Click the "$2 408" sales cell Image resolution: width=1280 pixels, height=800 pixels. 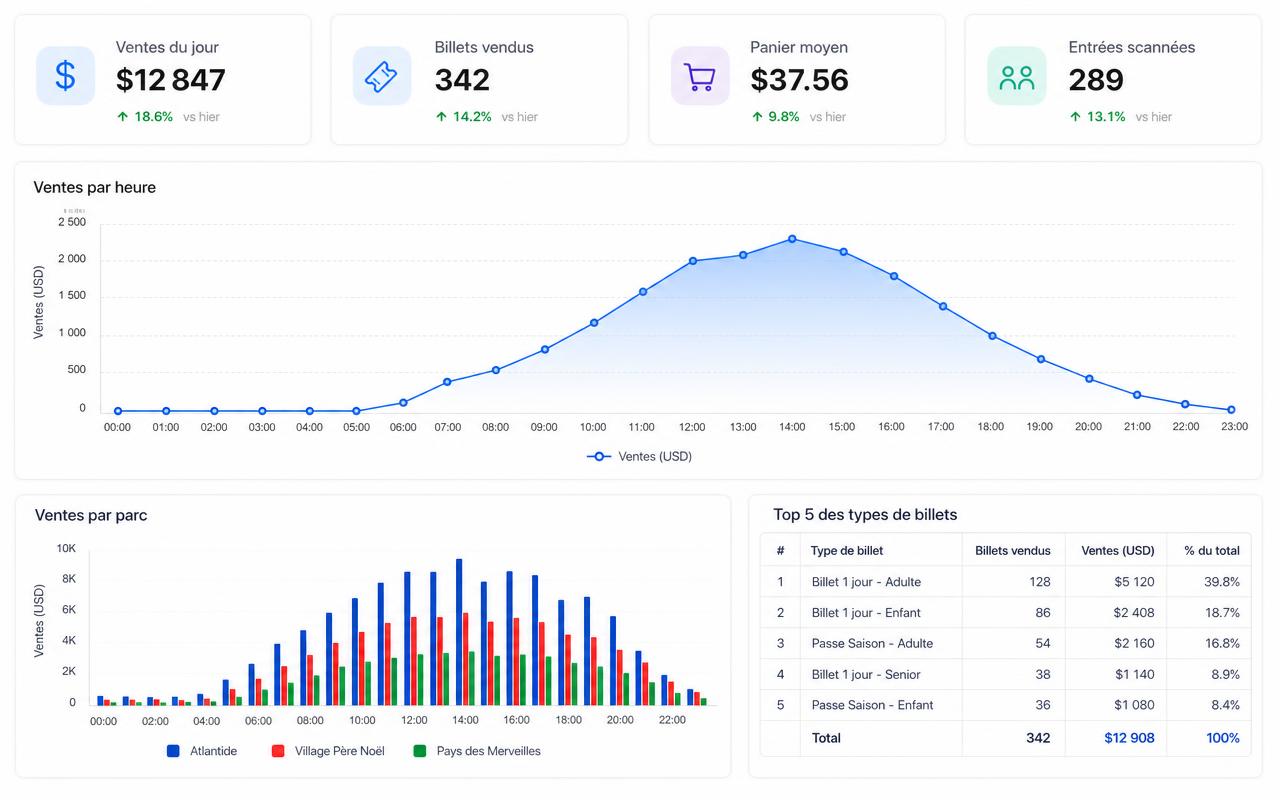[x=1135, y=613]
